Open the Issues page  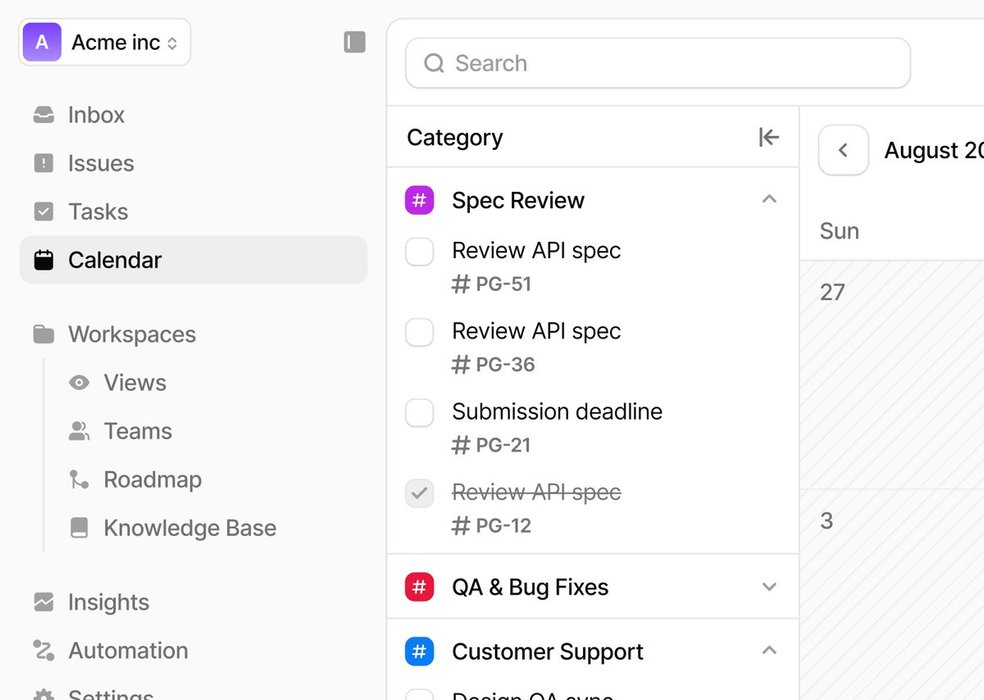pos(100,163)
